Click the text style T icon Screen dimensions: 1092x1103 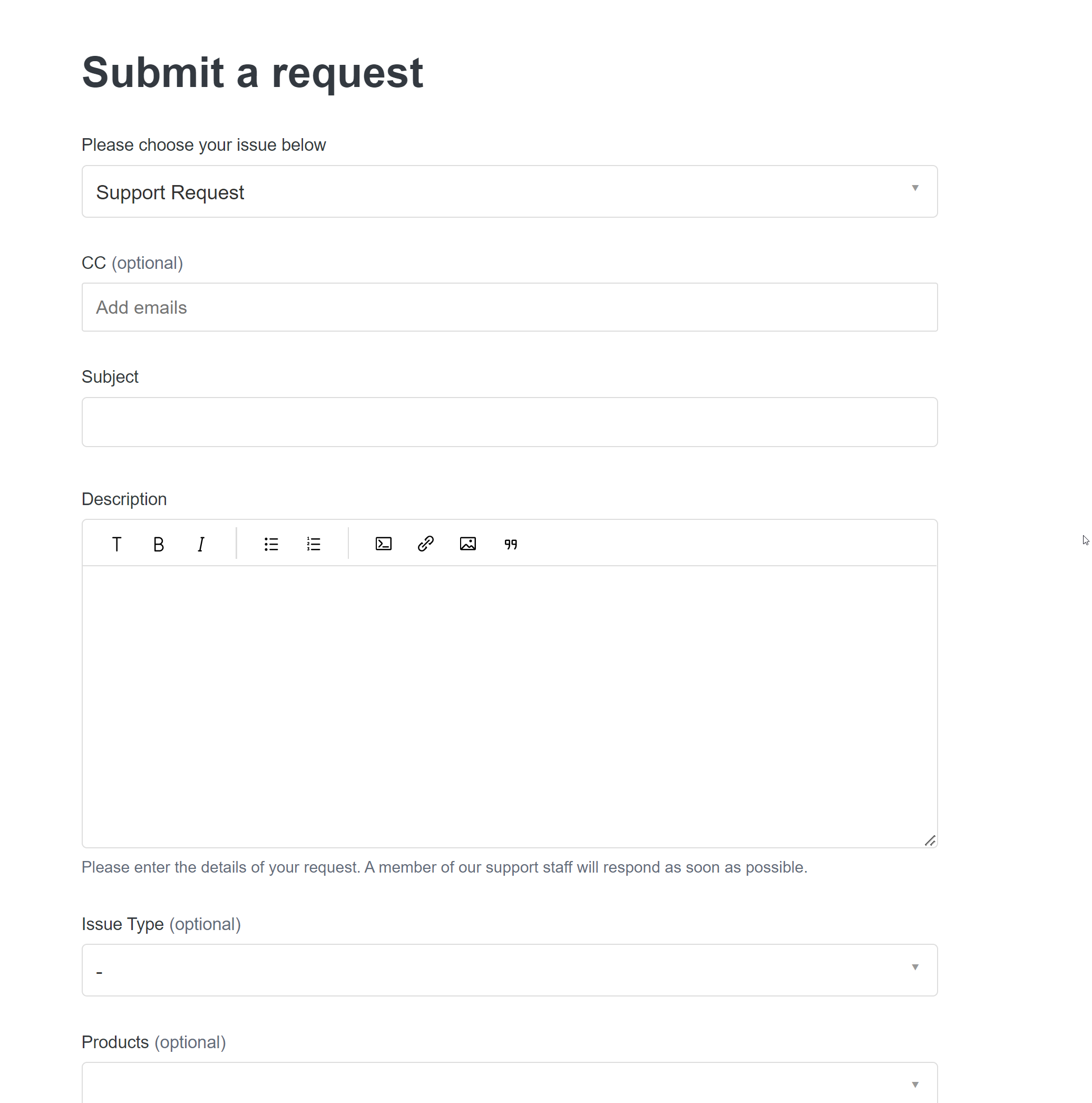(x=116, y=544)
